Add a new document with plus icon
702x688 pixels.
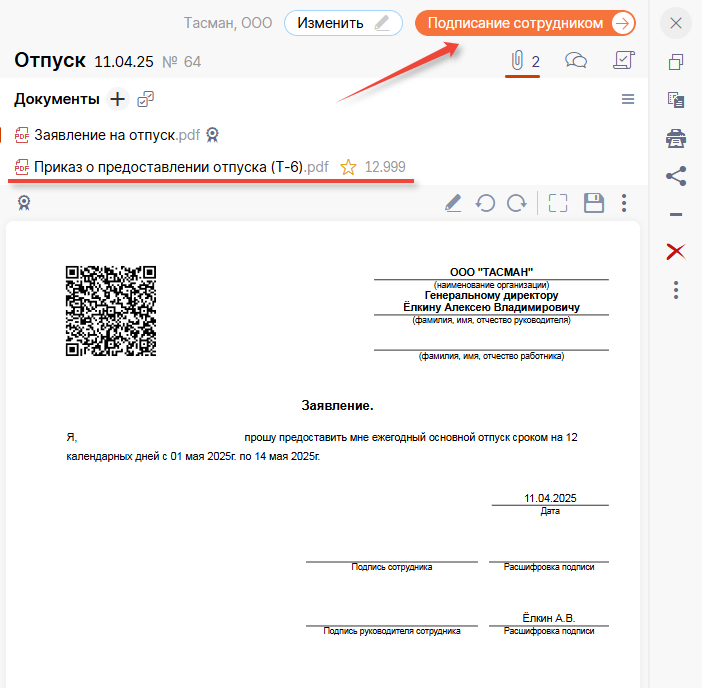pyautogui.click(x=117, y=99)
